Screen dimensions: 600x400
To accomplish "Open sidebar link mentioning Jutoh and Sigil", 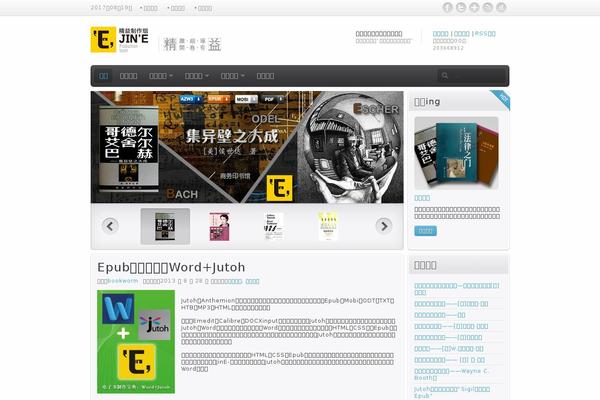I will (x=452, y=392).
